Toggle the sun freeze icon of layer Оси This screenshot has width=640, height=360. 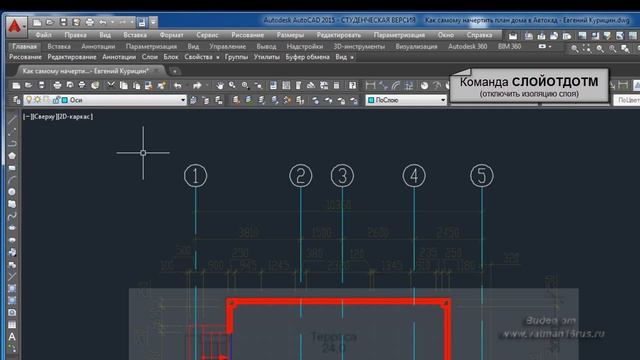(x=38, y=100)
